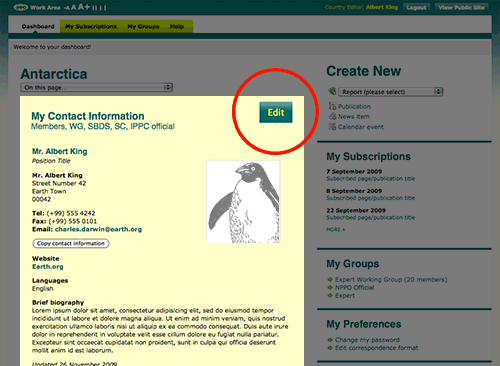Open the My Subscriptions tab
The width and height of the screenshot is (500, 366).
click(91, 26)
